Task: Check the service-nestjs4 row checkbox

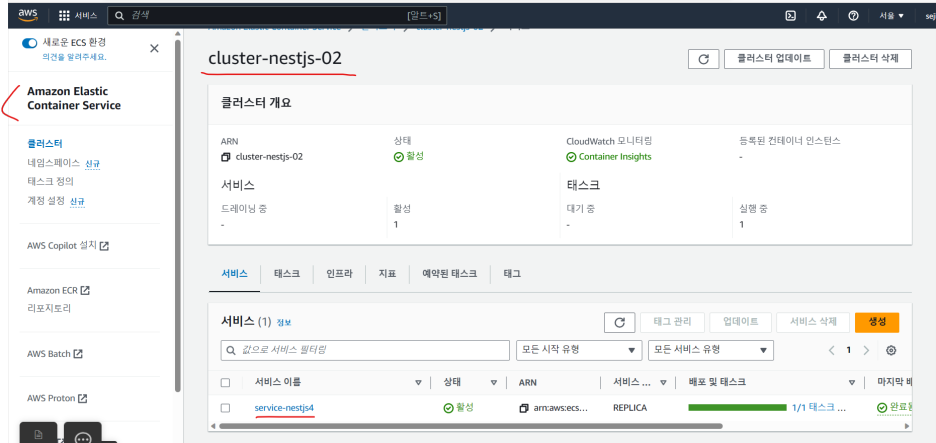Action: [x=225, y=408]
